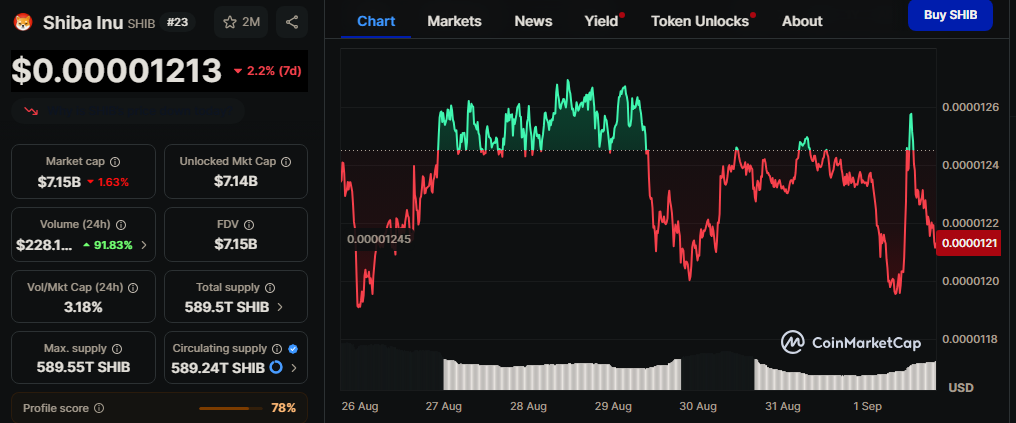Click Vol/Mkt Cap (24h) info icon

pos(133,287)
